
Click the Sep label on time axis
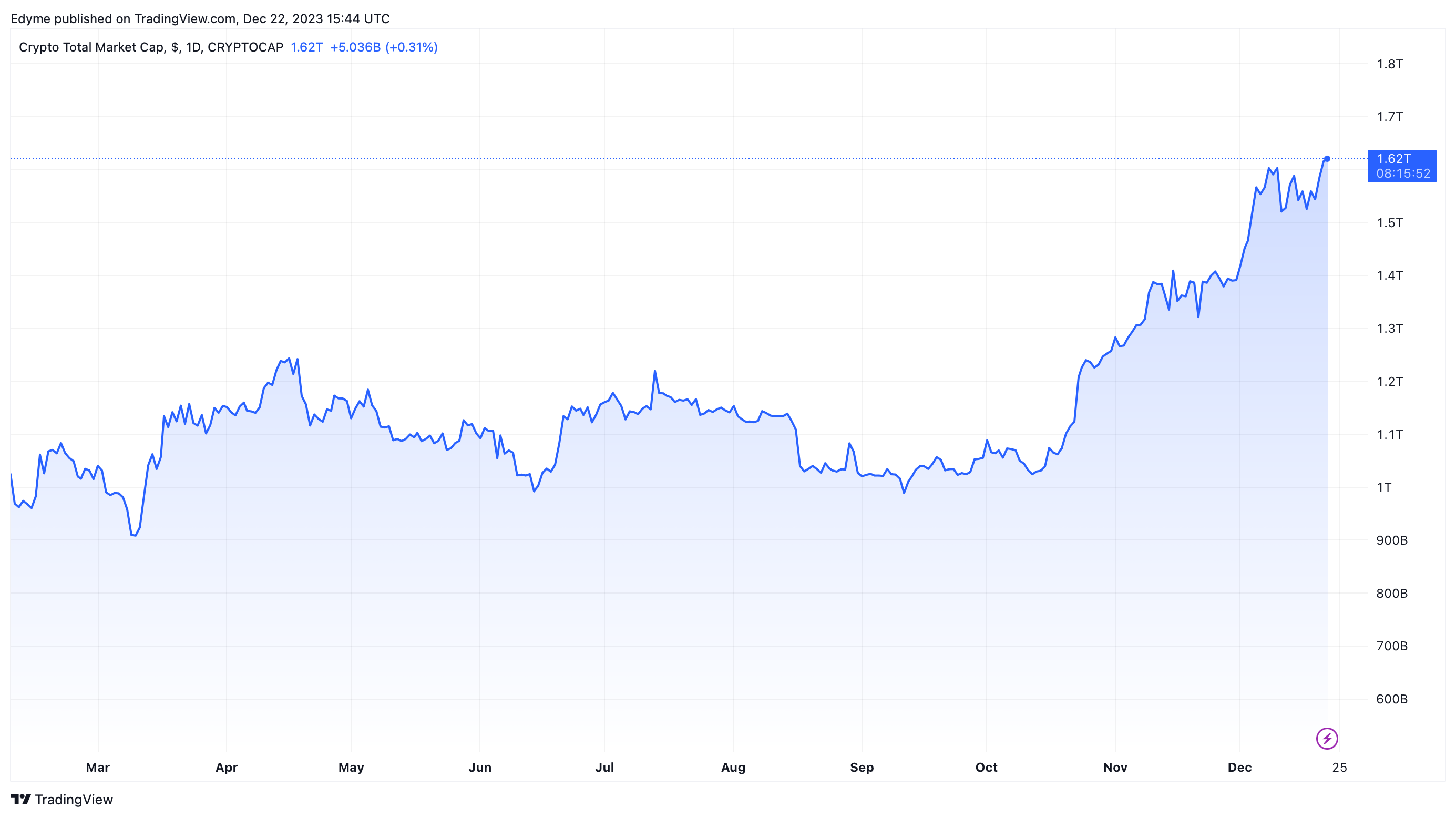pos(862,767)
